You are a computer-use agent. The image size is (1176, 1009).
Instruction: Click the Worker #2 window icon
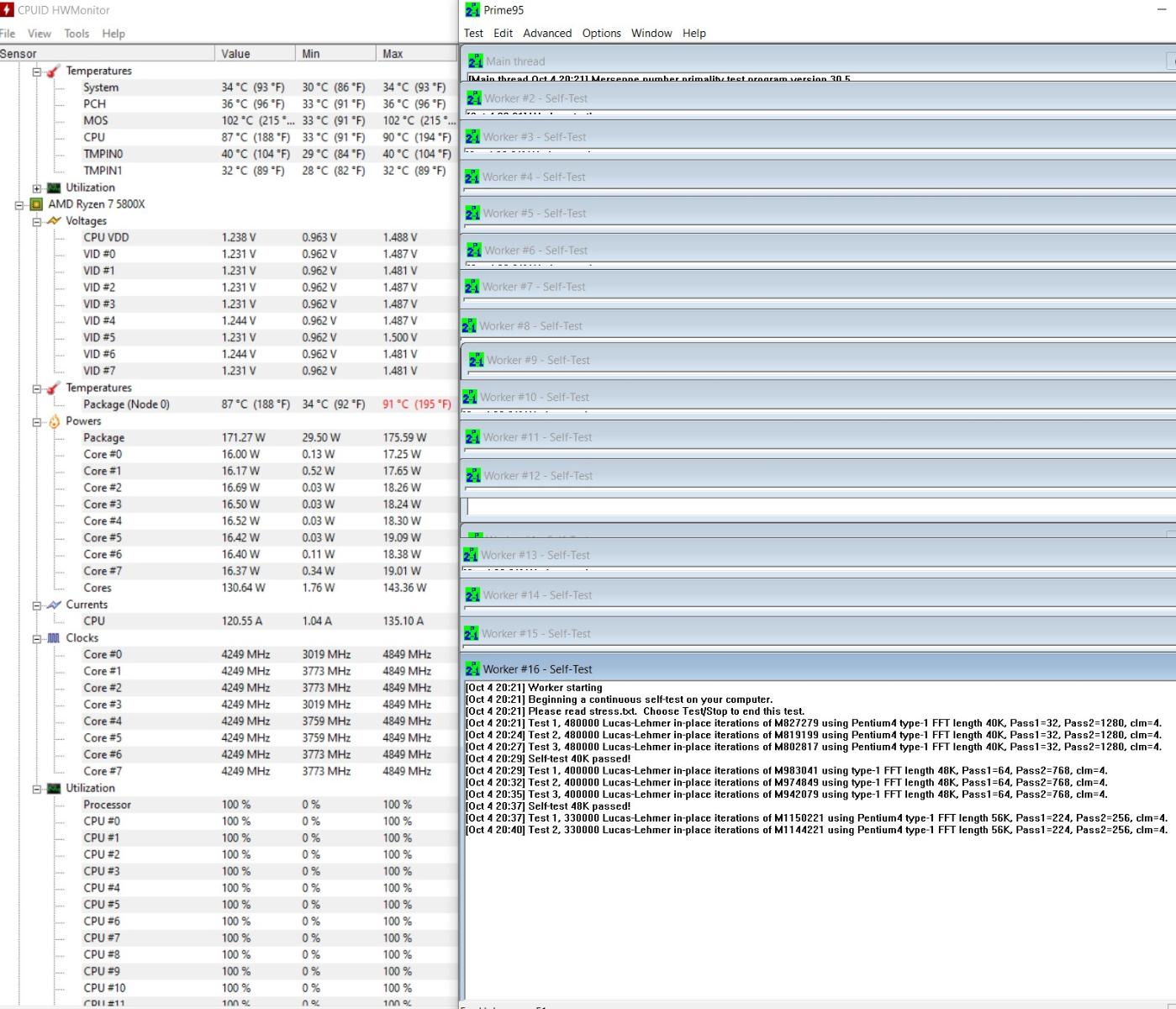point(474,98)
